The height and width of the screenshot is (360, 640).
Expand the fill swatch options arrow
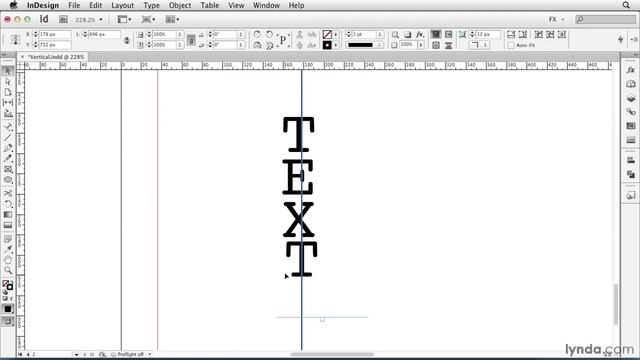[x=336, y=35]
